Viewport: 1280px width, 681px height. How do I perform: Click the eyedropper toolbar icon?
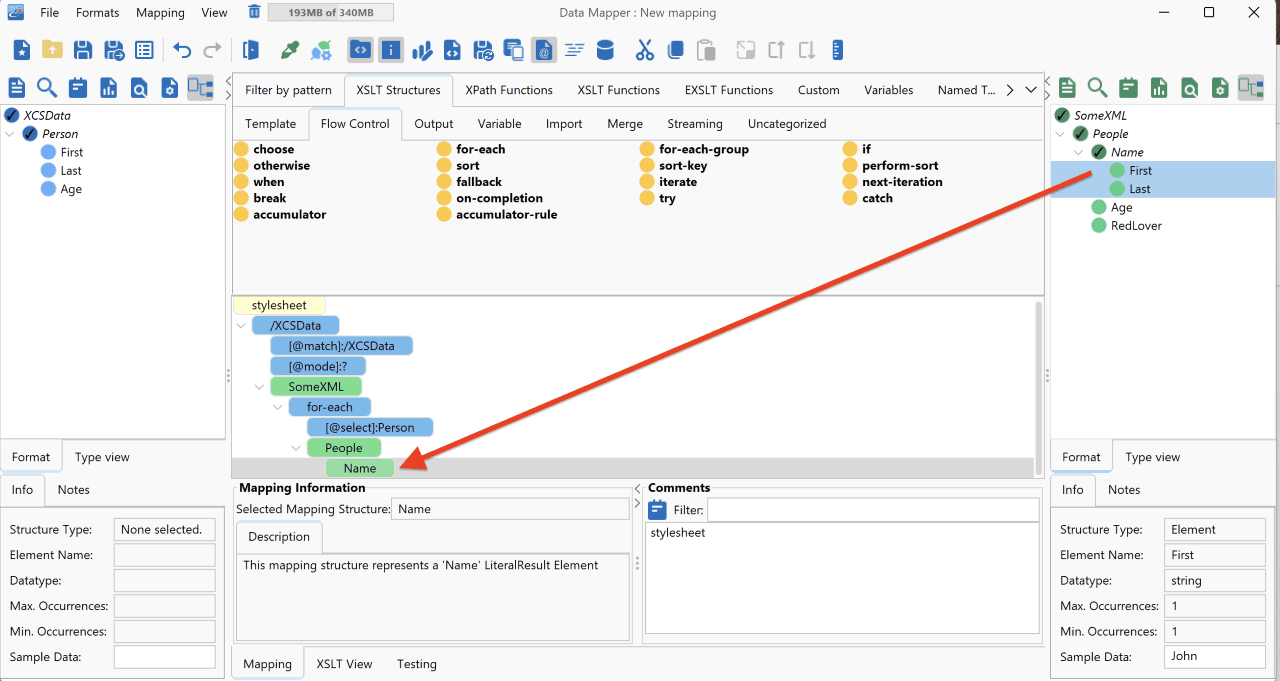click(290, 50)
